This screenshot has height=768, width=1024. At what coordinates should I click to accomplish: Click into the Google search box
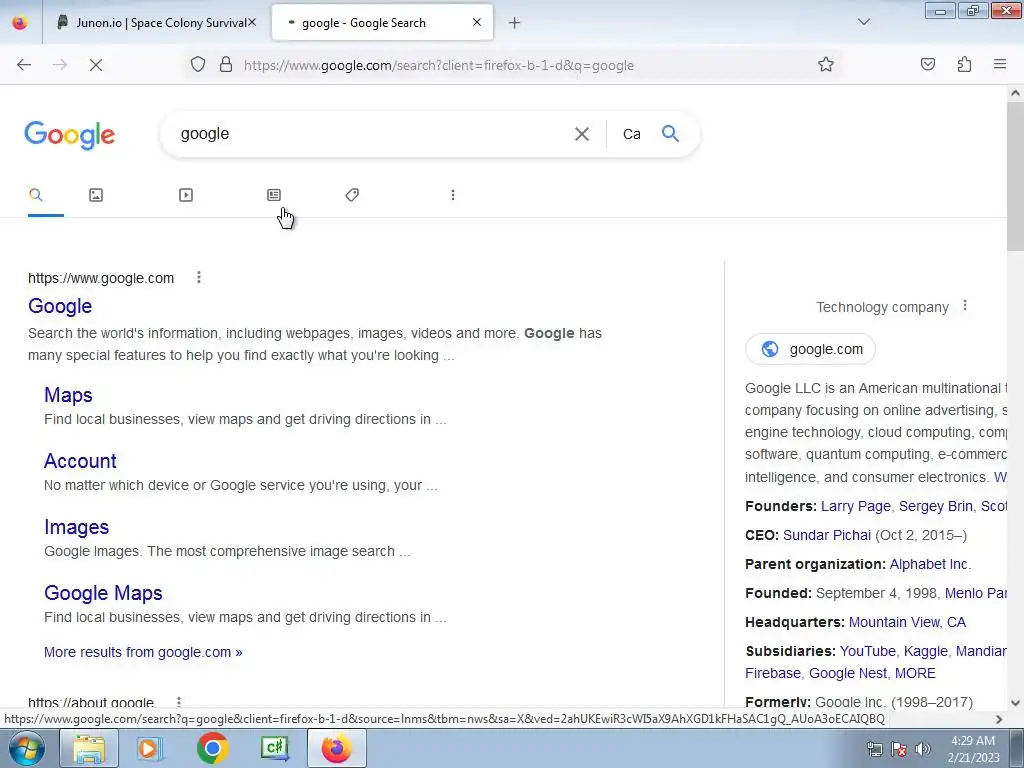coord(366,134)
